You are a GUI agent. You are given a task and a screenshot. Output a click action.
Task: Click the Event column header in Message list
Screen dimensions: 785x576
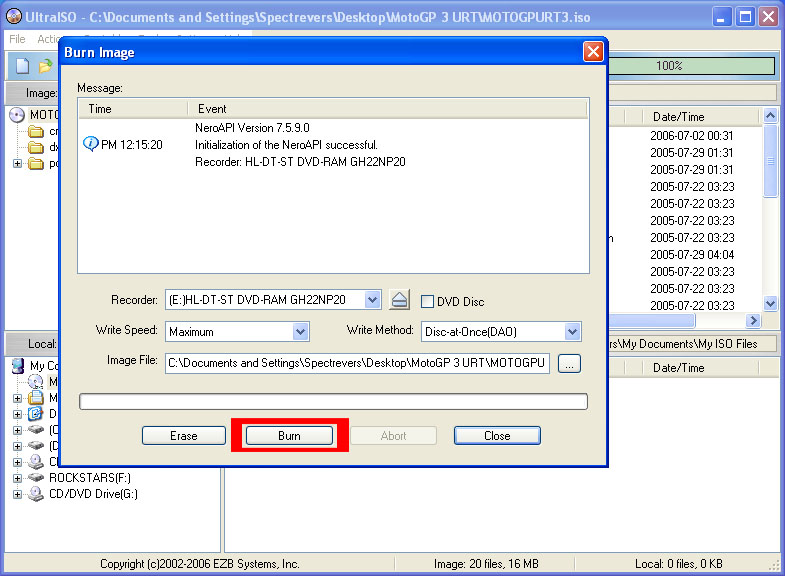pos(387,109)
